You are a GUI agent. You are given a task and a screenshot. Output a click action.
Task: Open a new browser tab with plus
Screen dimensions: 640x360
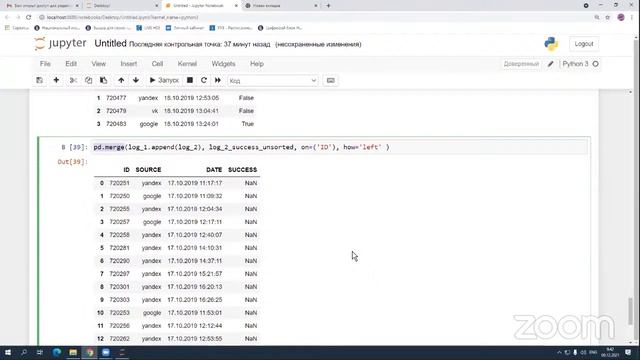pos(328,6)
